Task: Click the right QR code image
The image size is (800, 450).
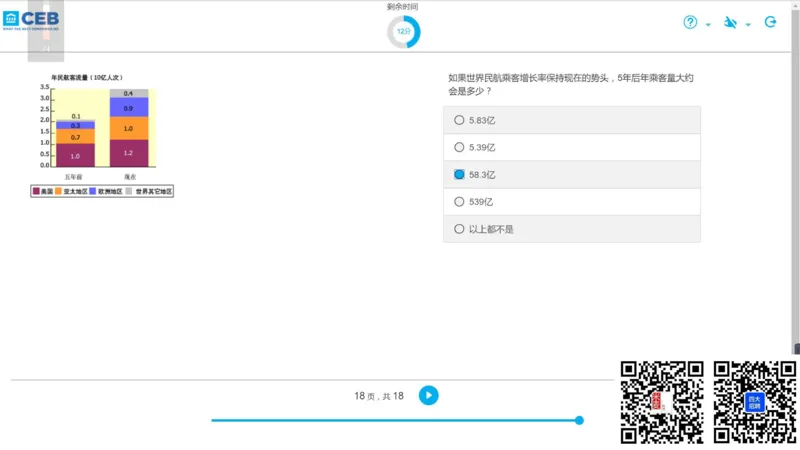Action: point(755,402)
